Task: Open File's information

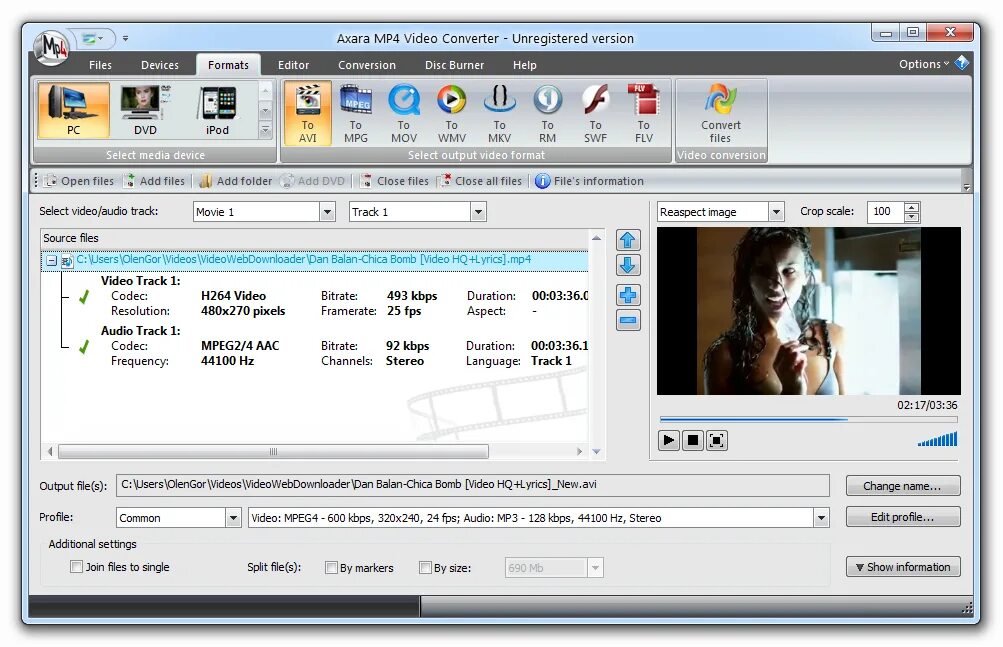Action: (x=590, y=181)
